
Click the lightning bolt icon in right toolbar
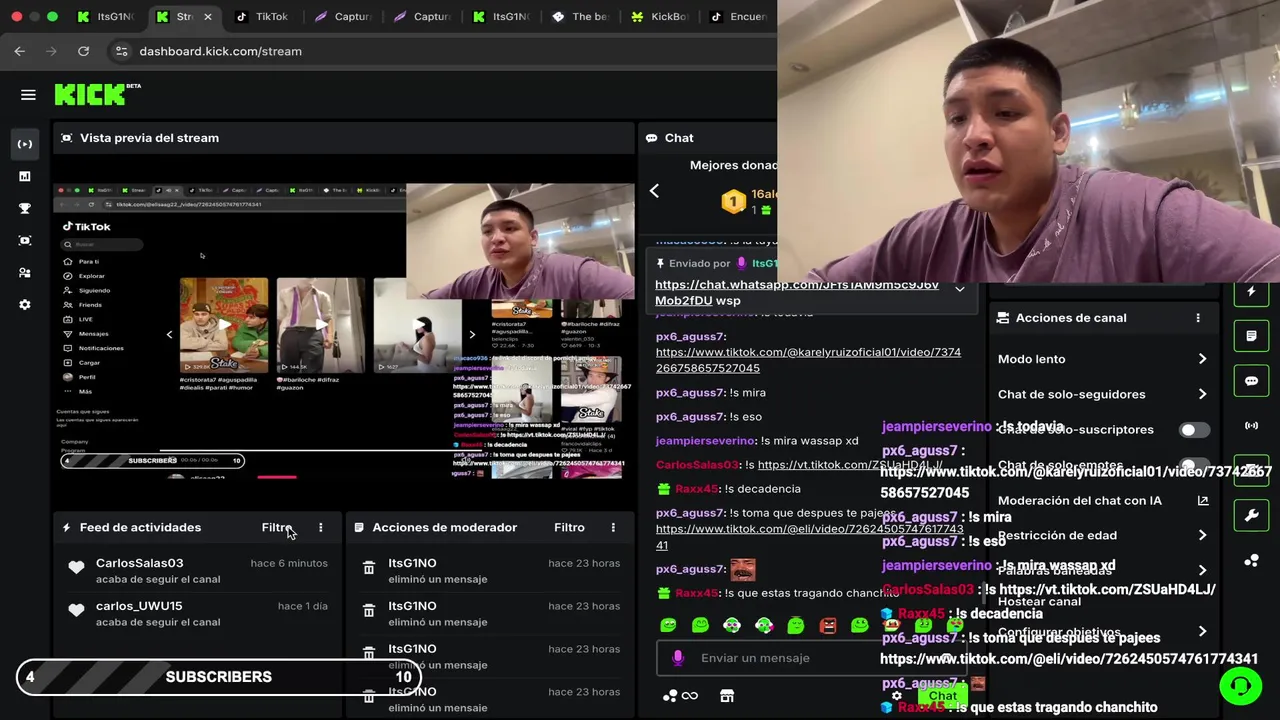(1251, 292)
